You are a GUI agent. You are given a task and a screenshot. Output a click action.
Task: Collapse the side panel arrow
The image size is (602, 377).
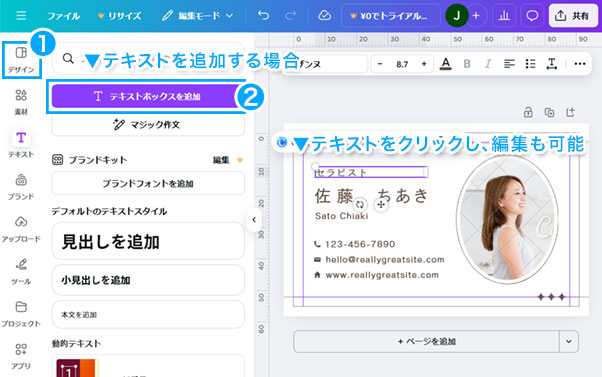pyautogui.click(x=254, y=220)
